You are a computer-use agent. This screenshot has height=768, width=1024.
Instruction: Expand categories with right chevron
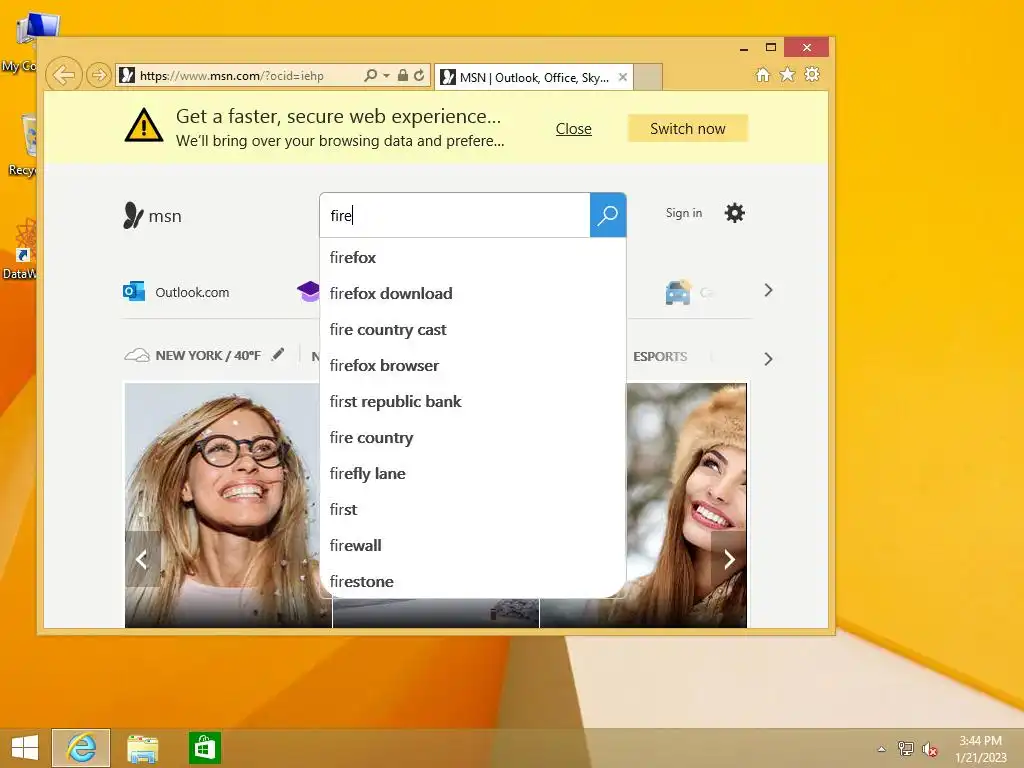[768, 359]
